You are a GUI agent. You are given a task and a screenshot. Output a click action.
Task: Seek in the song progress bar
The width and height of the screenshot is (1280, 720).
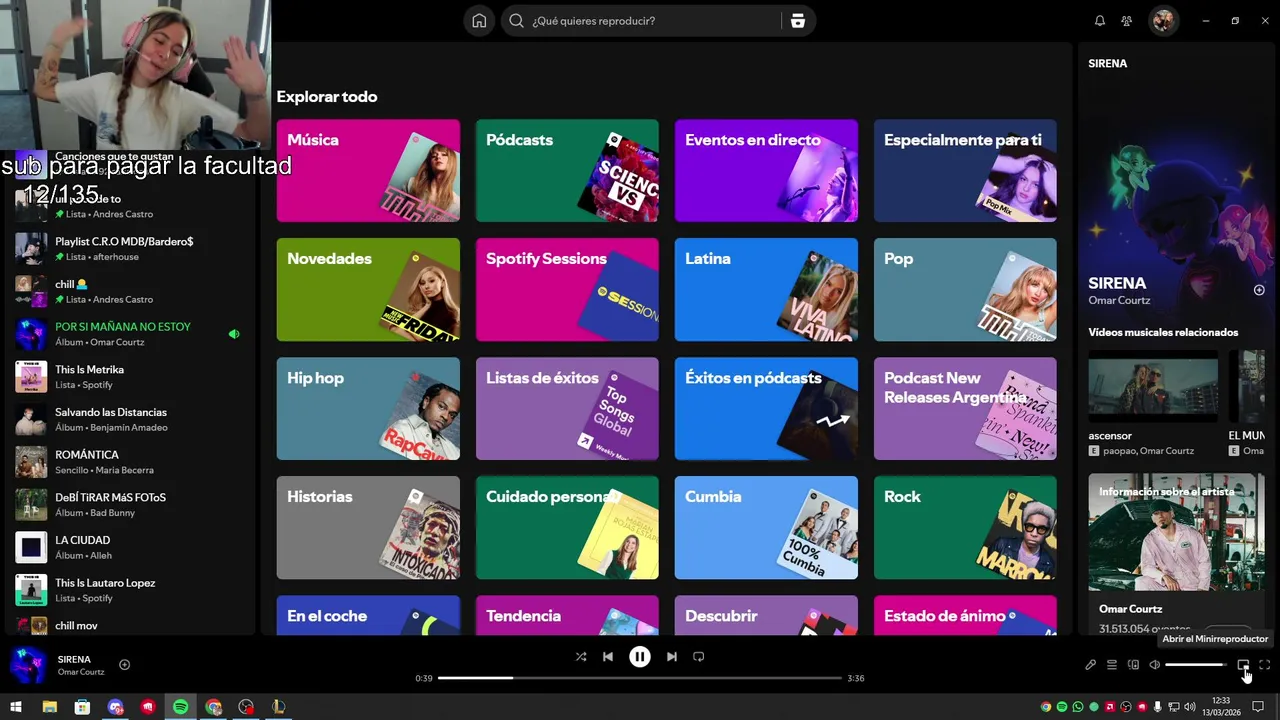(640, 678)
